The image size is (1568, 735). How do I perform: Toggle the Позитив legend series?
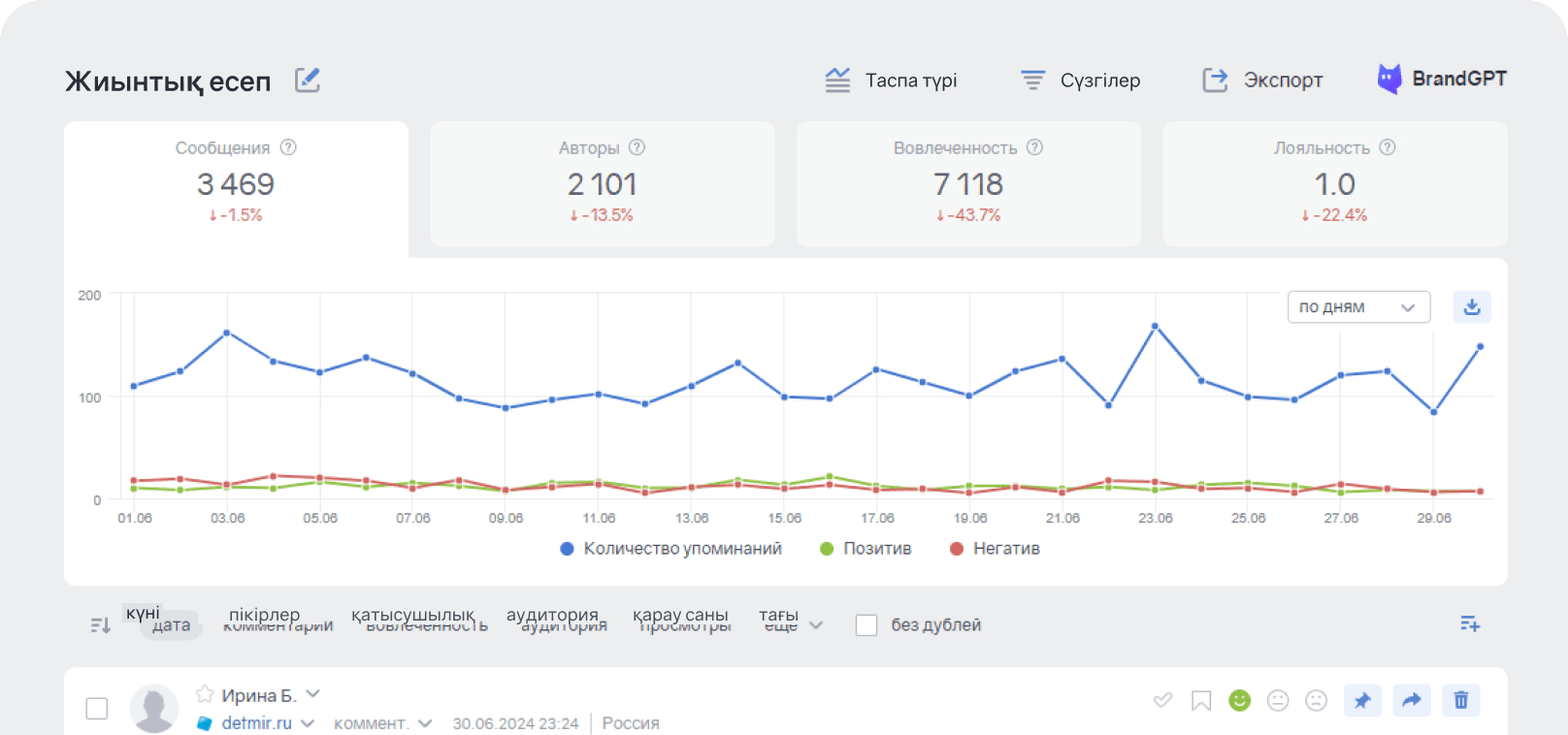[866, 549]
